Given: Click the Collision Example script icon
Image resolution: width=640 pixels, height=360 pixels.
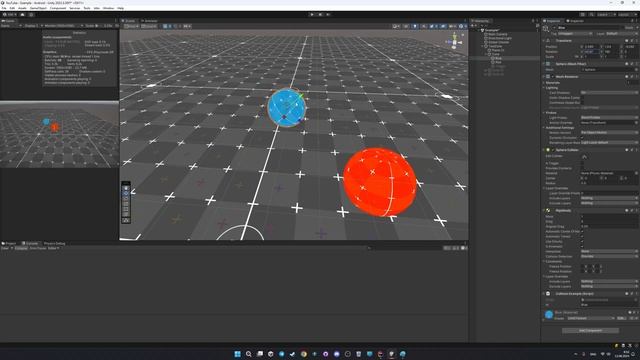Looking at the screenshot, I should [548, 294].
